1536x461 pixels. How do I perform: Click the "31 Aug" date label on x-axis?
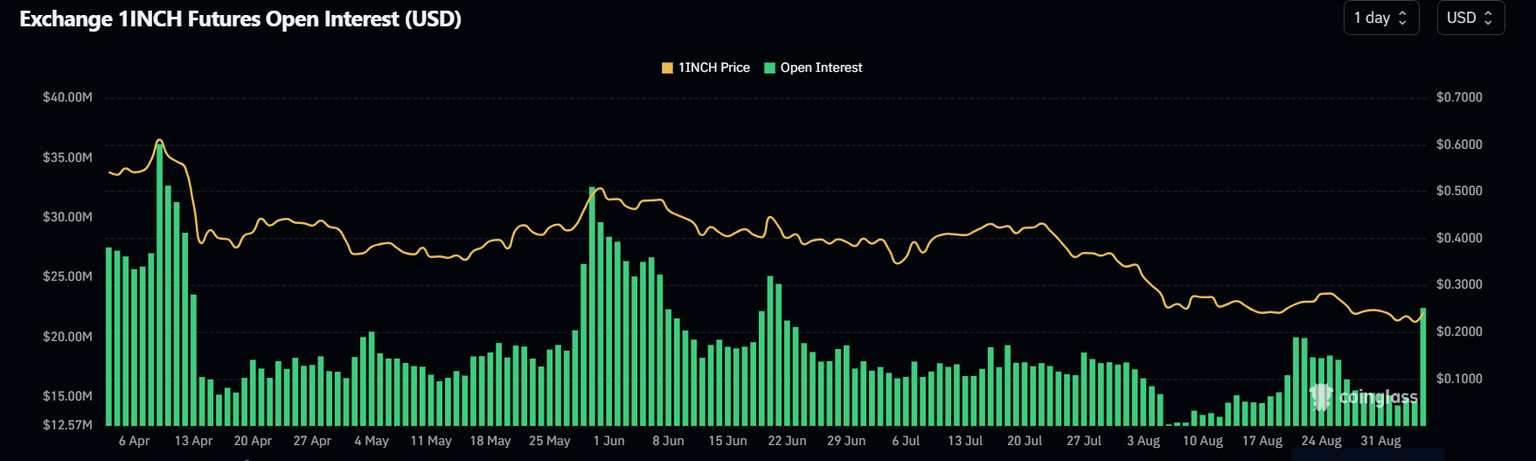1381,441
